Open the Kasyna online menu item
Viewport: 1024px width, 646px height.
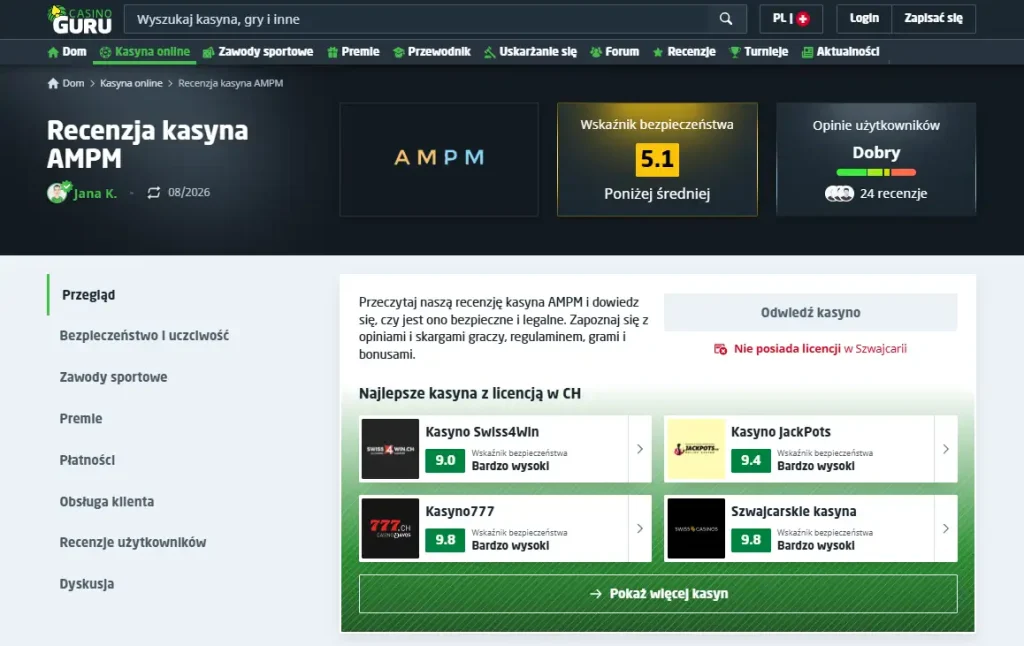click(144, 52)
